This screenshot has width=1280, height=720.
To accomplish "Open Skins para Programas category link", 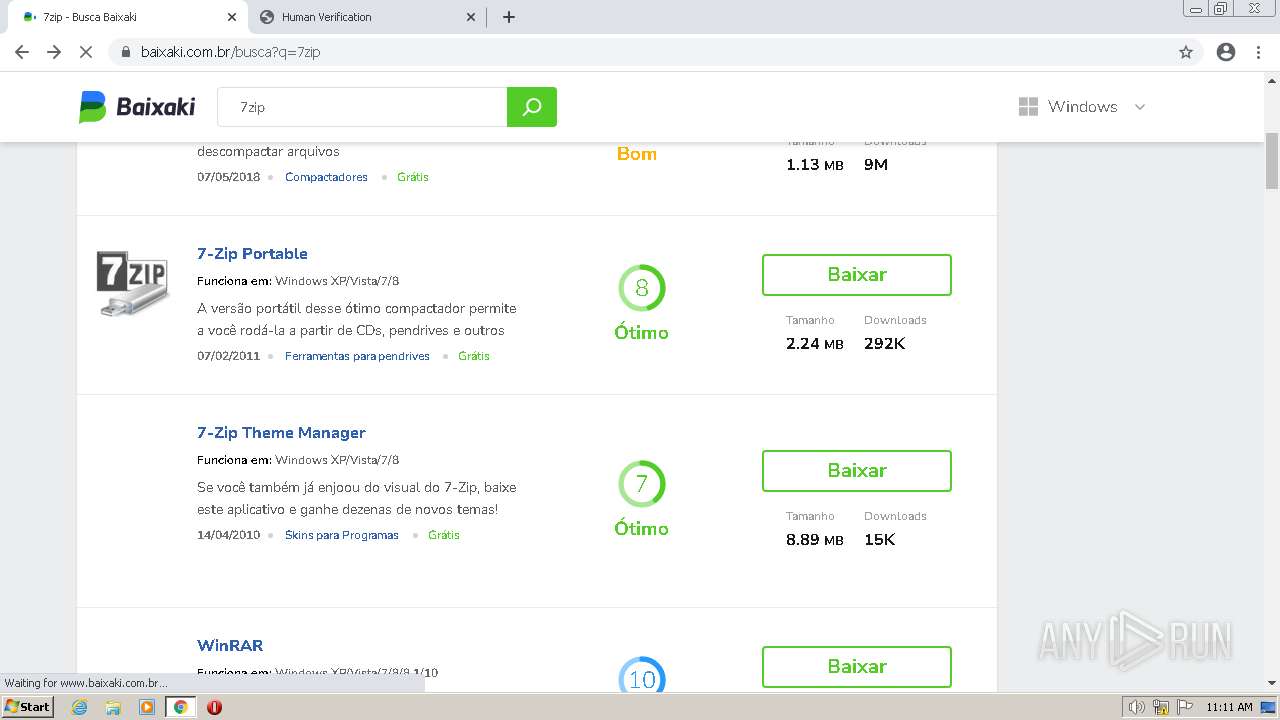I will (x=342, y=535).
